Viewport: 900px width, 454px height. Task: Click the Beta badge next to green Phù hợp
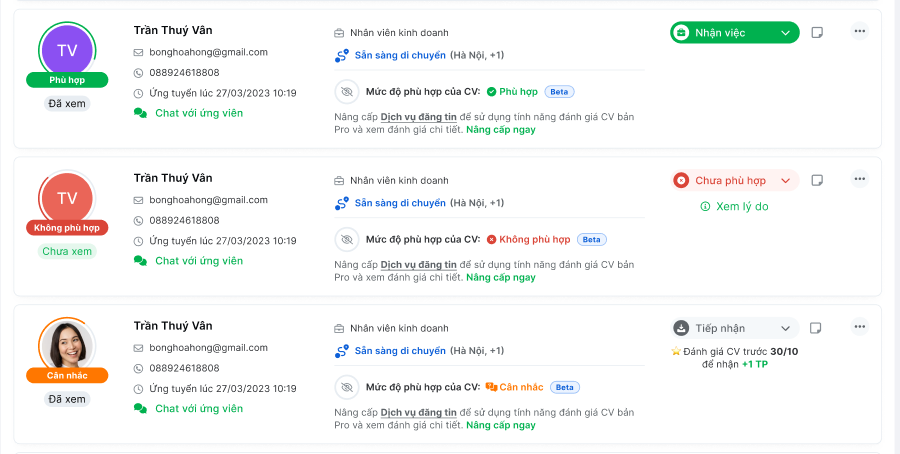pyautogui.click(x=559, y=92)
